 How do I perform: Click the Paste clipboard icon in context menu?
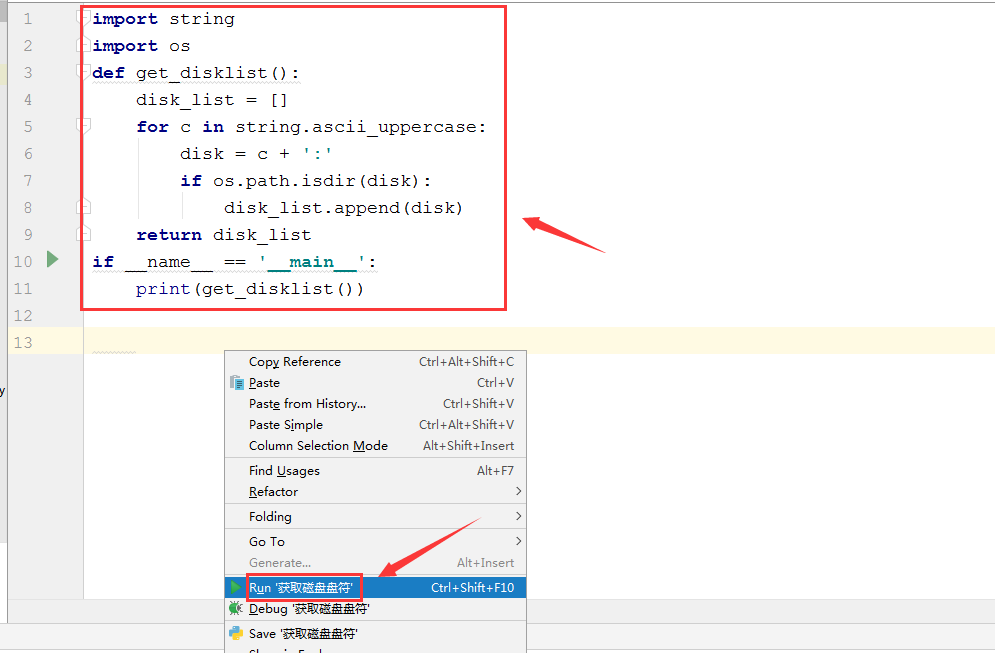tap(237, 383)
